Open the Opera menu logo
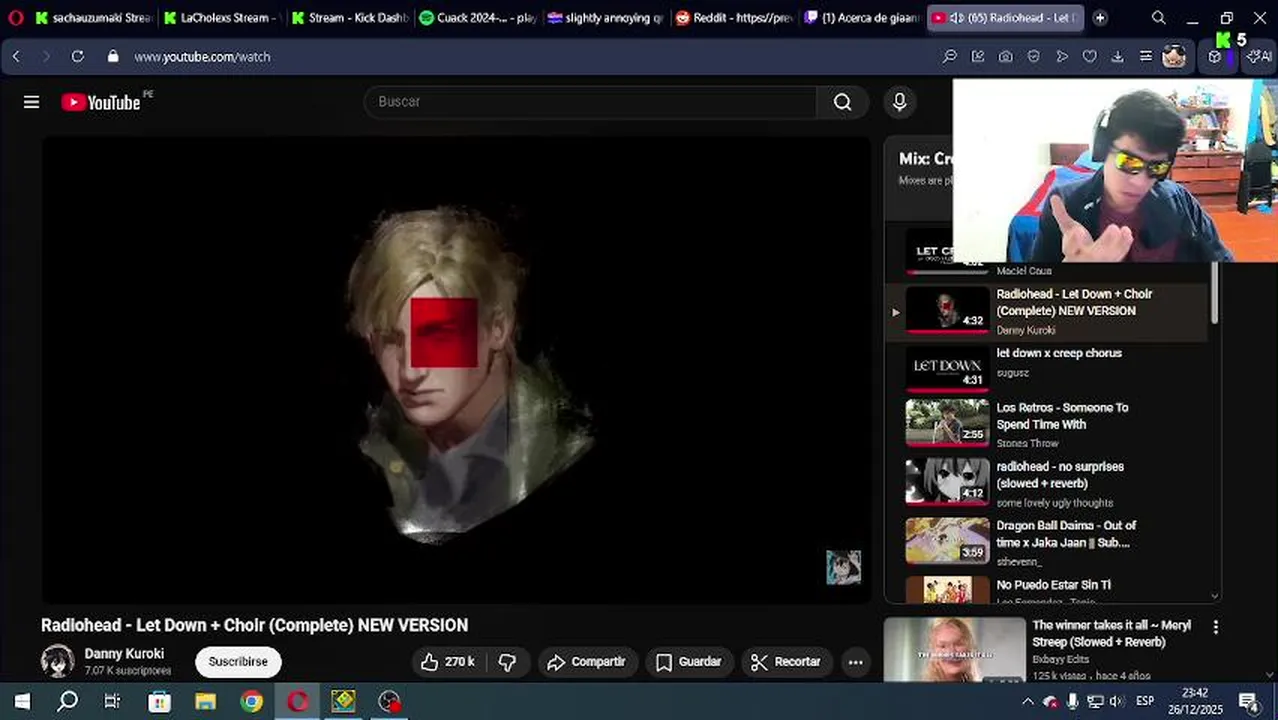 (15, 18)
